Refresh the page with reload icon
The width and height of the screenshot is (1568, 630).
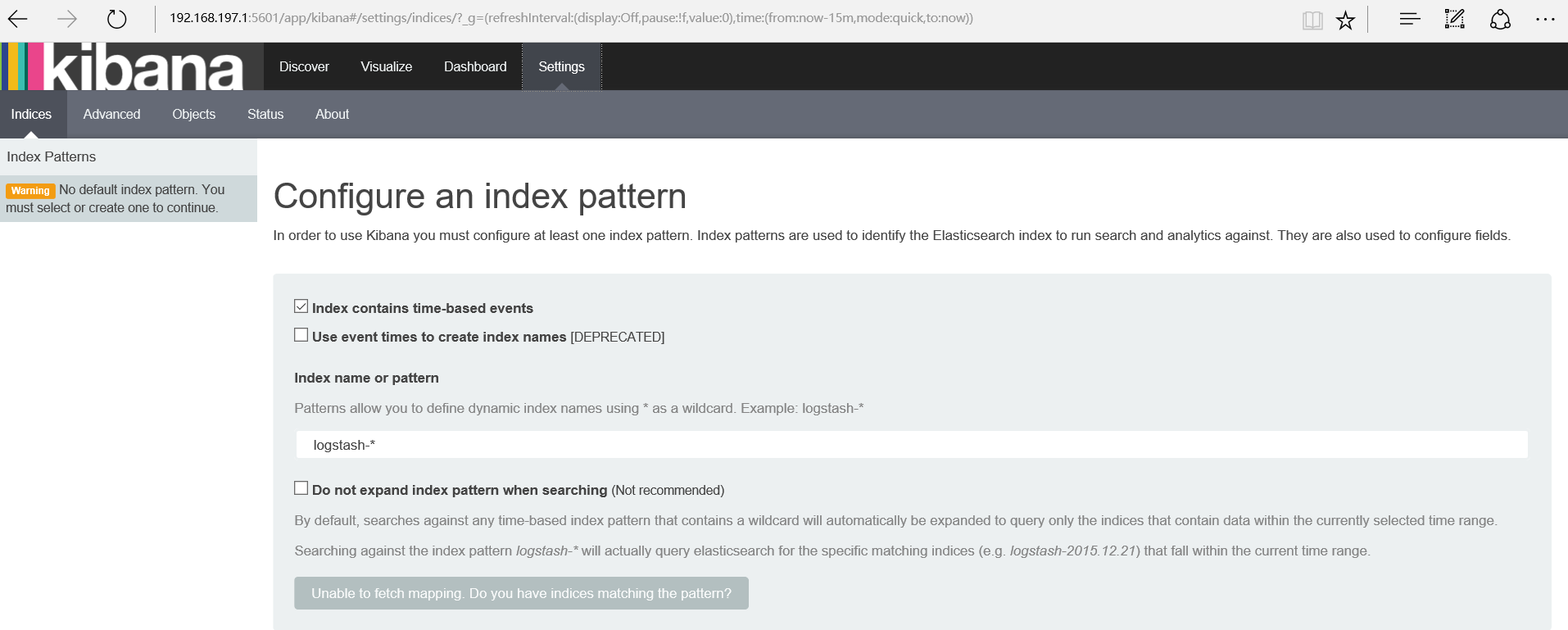(x=117, y=19)
